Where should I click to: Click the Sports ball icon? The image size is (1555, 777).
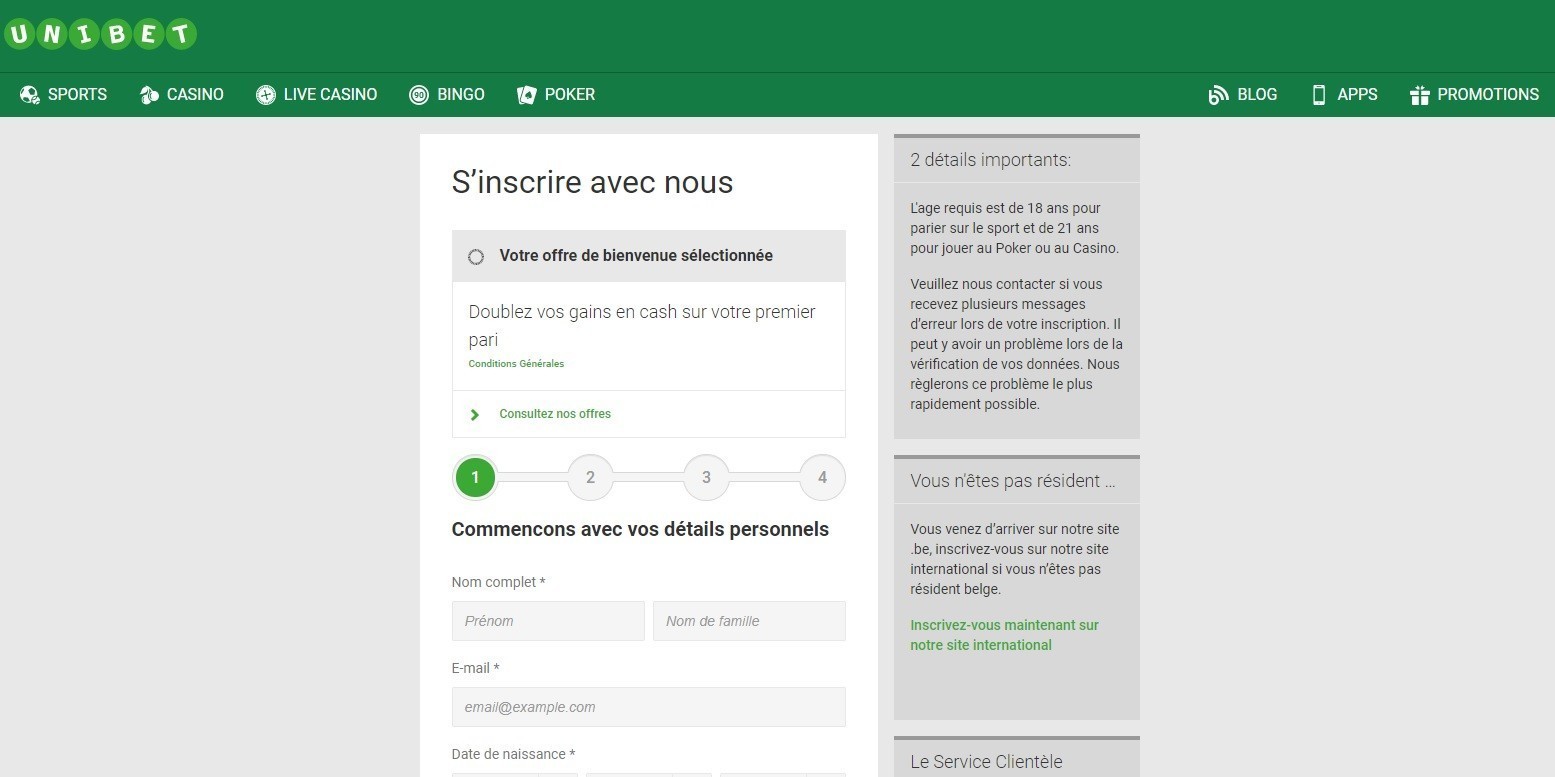coord(29,95)
